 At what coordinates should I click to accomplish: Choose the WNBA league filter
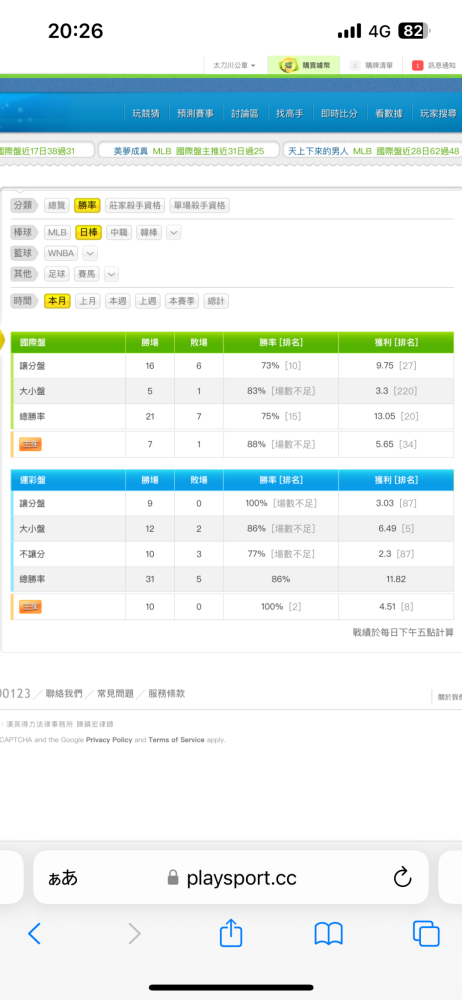point(62,253)
